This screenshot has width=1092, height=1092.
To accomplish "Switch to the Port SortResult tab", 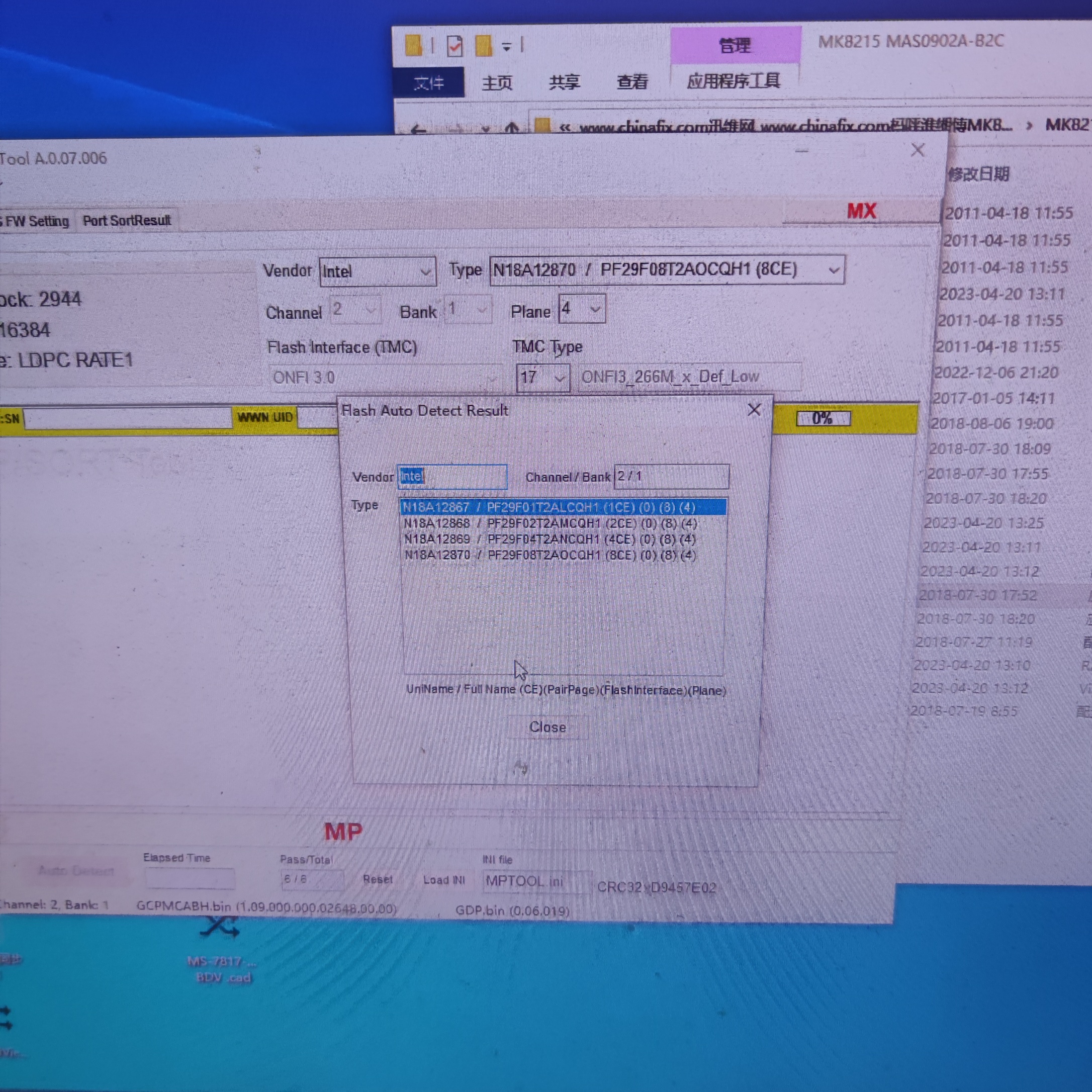I will [x=127, y=220].
